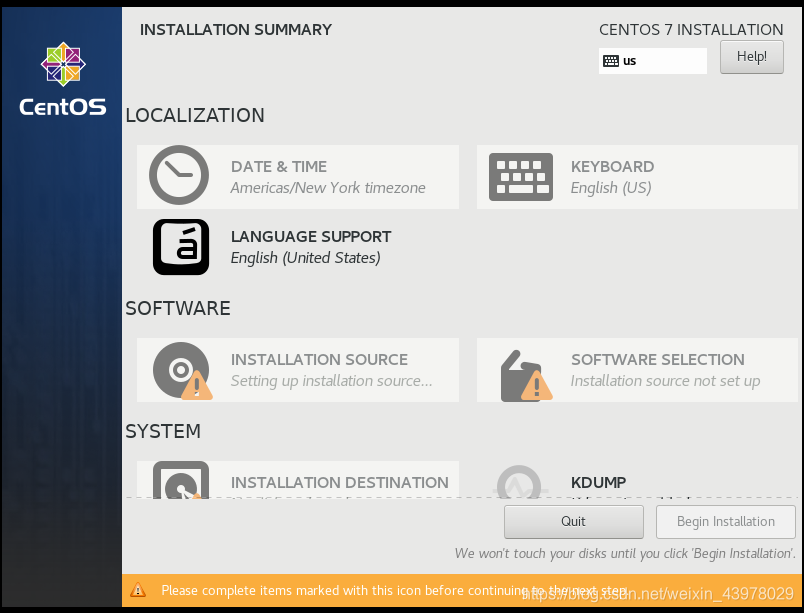The width and height of the screenshot is (804, 613).
Task: Open Installation Destination disk icon
Action: 181,480
